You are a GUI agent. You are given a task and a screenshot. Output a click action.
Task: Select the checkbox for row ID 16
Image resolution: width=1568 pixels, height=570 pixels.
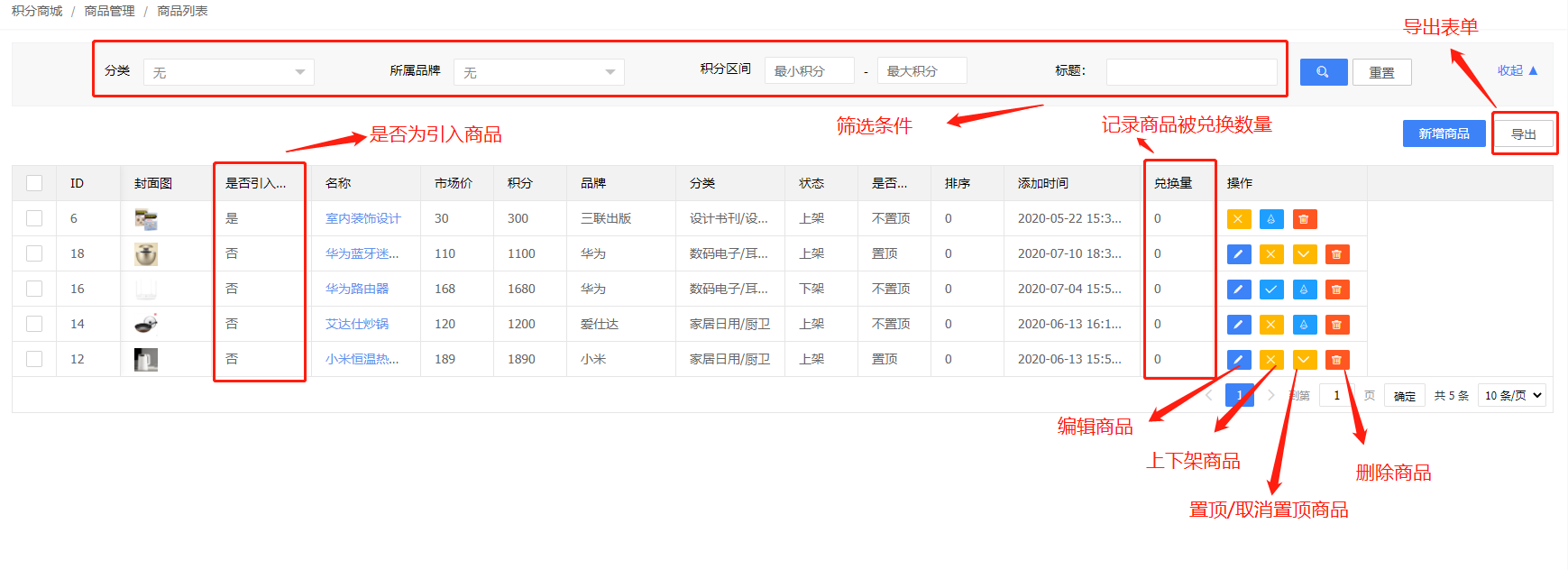(34, 289)
